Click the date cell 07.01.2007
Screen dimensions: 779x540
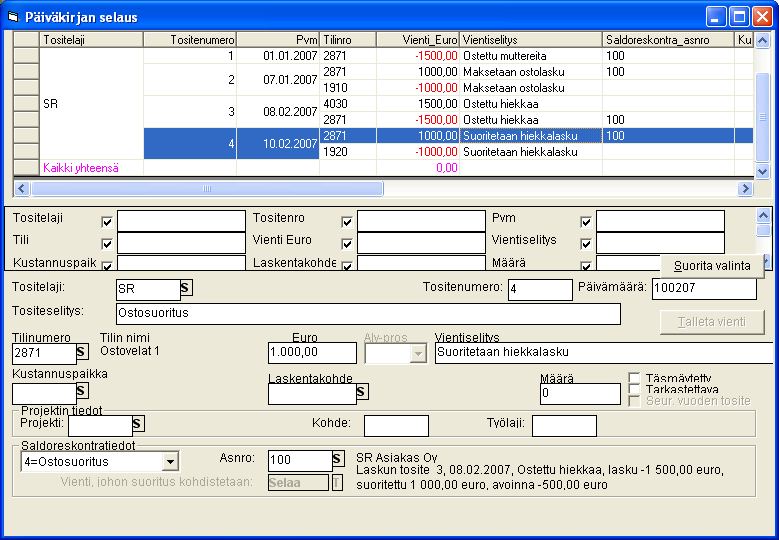click(x=278, y=79)
